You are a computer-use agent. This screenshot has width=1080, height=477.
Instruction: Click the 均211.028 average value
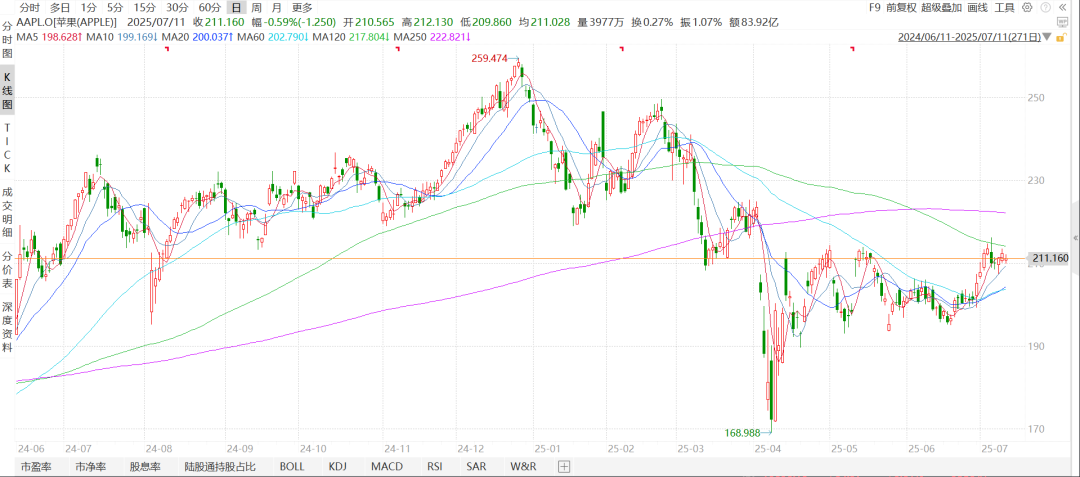(x=545, y=22)
